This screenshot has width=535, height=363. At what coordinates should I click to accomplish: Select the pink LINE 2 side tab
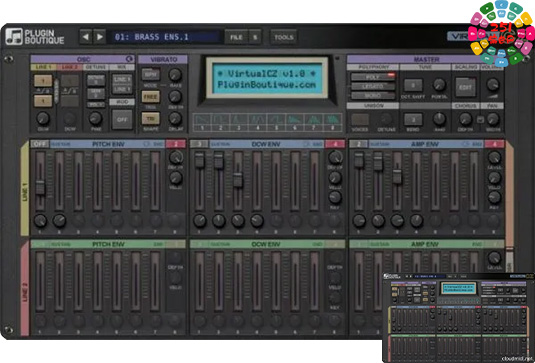[x=25, y=288]
